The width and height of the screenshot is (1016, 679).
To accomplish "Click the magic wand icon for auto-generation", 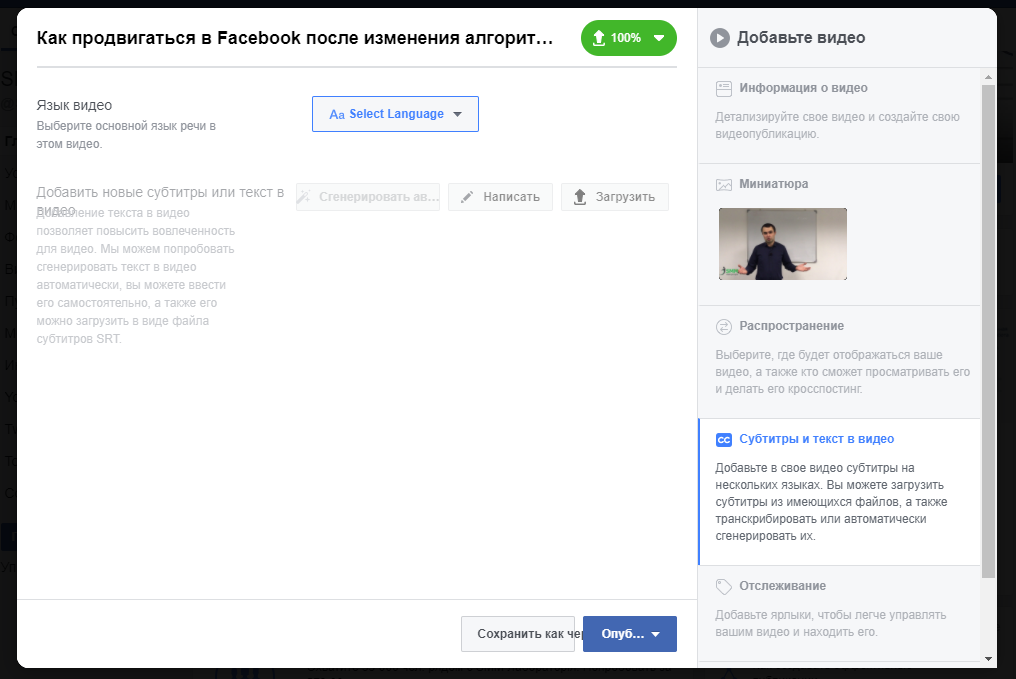I will 304,196.
